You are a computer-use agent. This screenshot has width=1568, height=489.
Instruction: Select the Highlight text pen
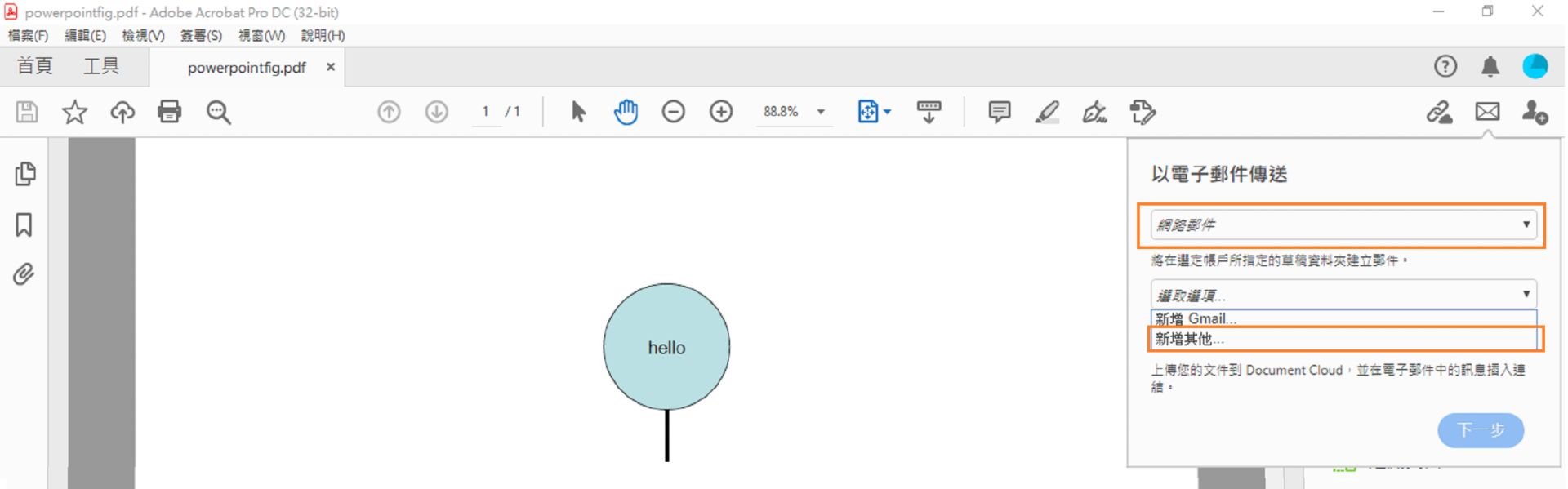pyautogui.click(x=1047, y=112)
